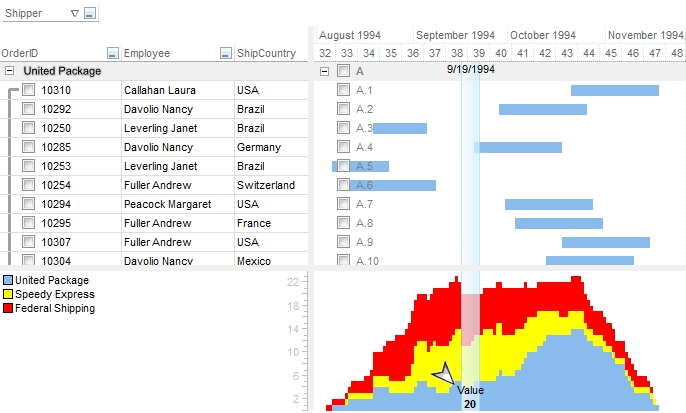Collapse group A in the chart area
This screenshot has width=686, height=413.
point(324,71)
